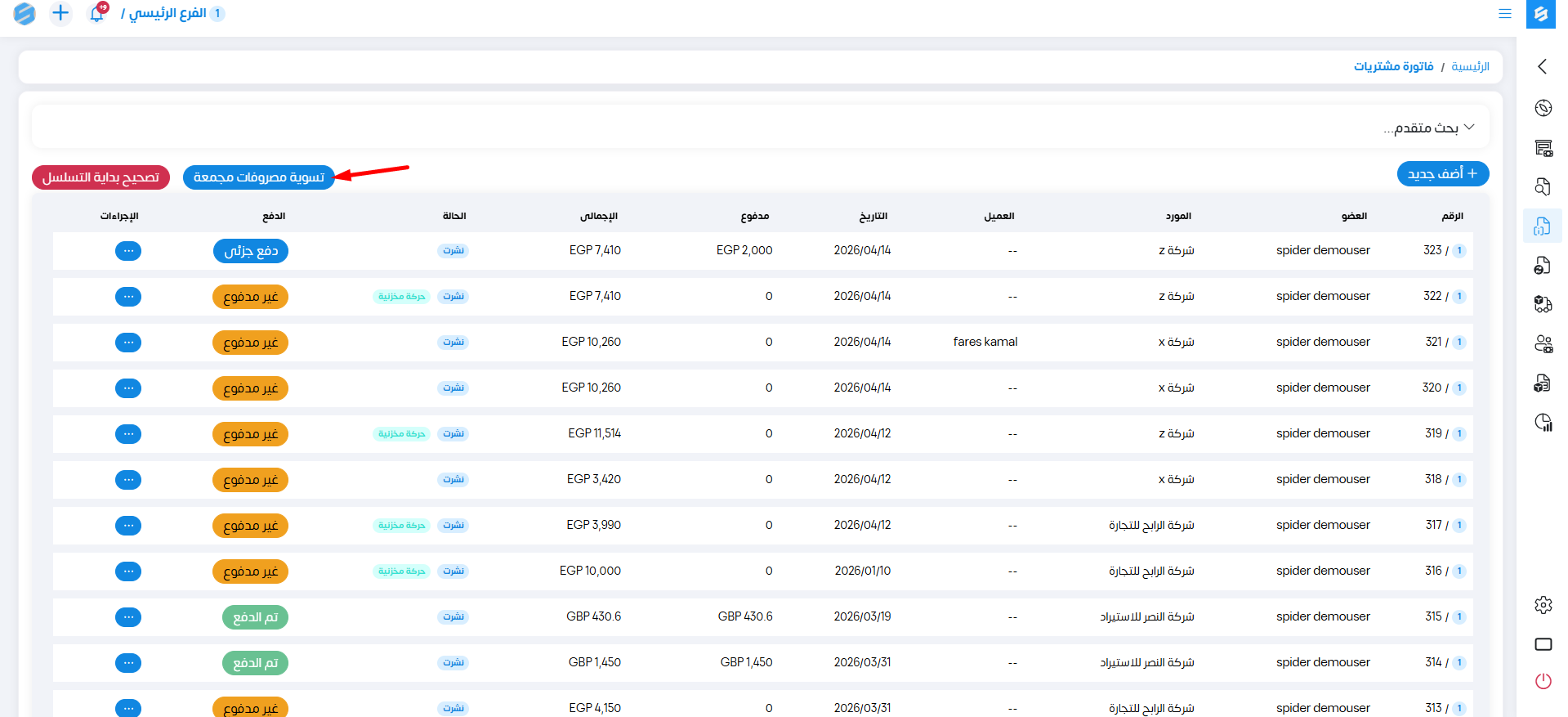Click GBP 1,450 total on invoice 314
The height and width of the screenshot is (717, 1568).
(x=595, y=662)
